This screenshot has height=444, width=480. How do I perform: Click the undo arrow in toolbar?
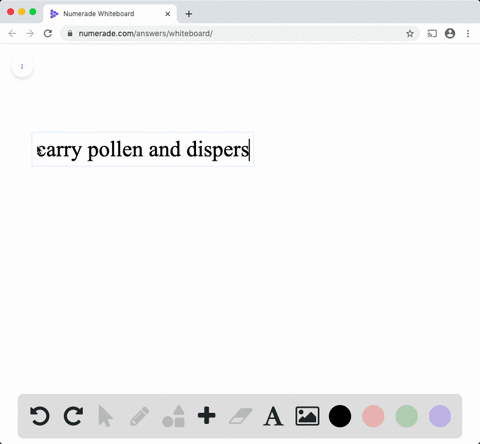click(40, 416)
